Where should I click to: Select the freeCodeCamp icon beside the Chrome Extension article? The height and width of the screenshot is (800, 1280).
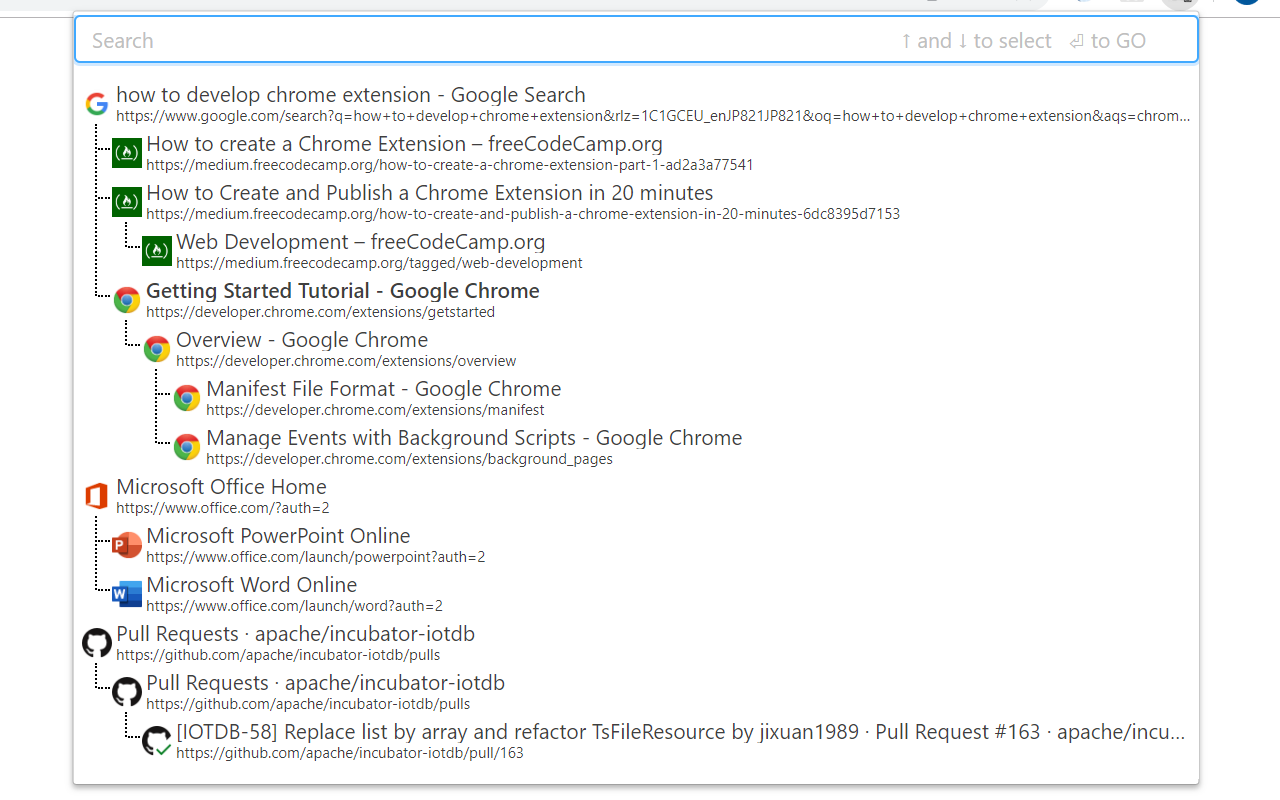(126, 153)
